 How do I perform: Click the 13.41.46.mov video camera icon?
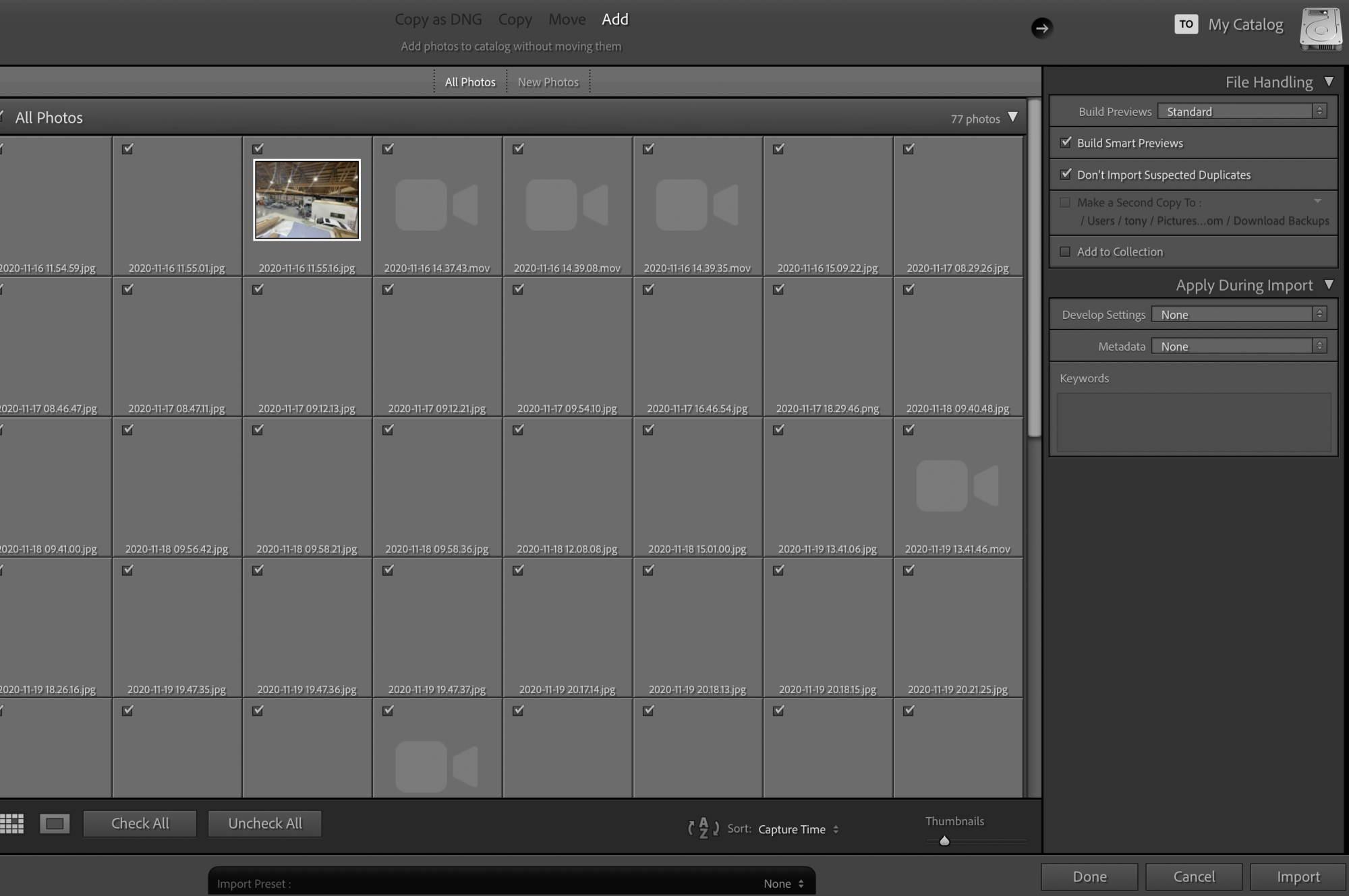click(x=957, y=485)
